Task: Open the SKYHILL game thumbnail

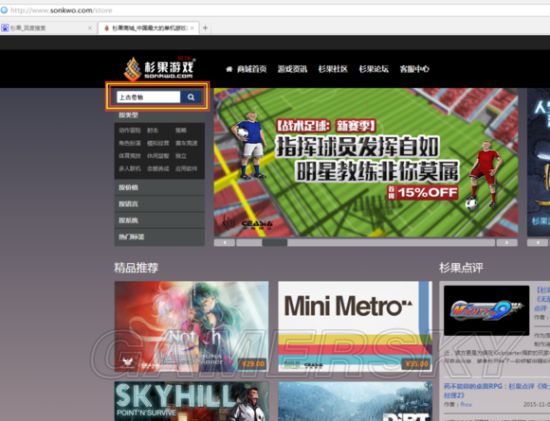Action: point(192,401)
